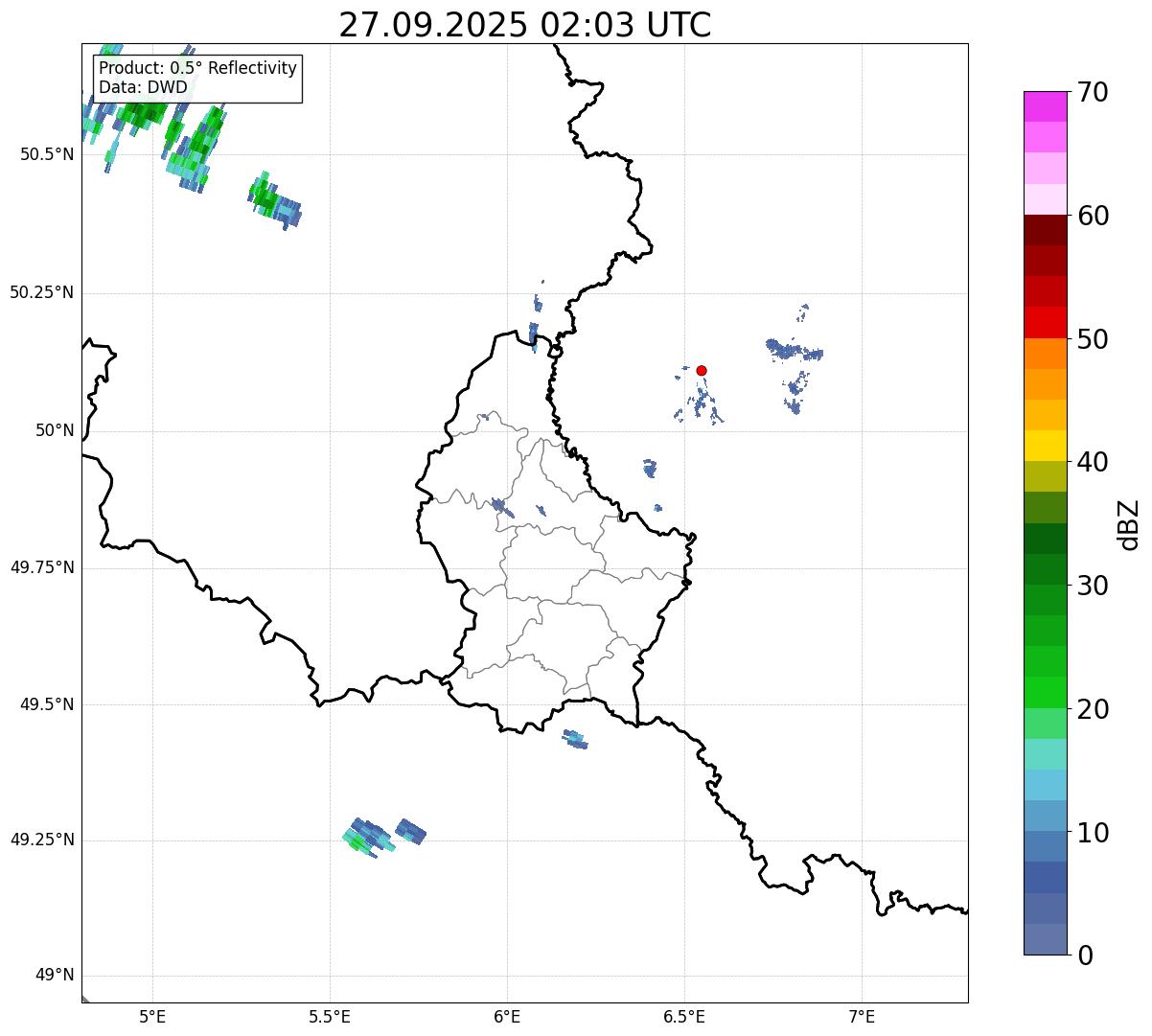The height and width of the screenshot is (1036, 1152).
Task: Click the title "27.09.2025 02:03 UTC"
Action: (525, 24)
